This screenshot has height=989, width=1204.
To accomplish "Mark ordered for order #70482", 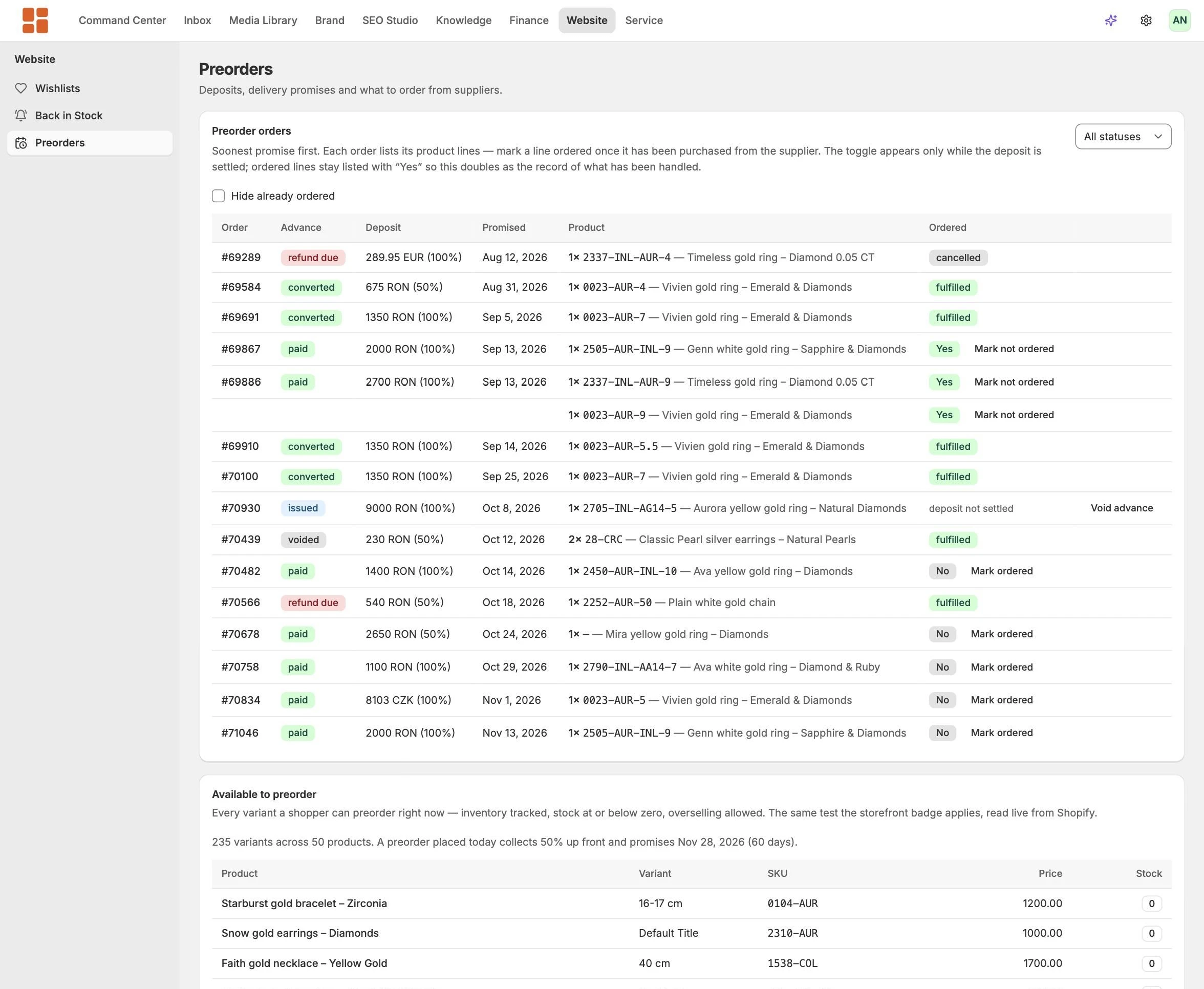I will point(1001,571).
